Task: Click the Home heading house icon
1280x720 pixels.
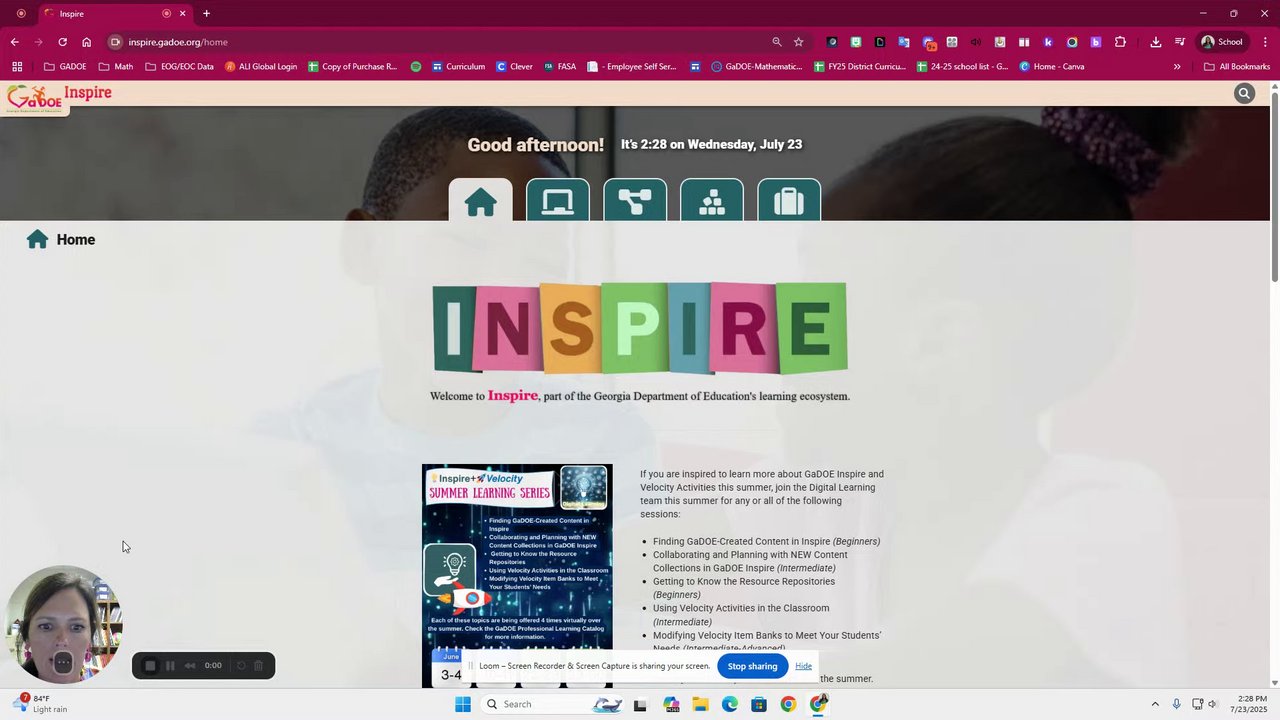Action: coord(38,239)
